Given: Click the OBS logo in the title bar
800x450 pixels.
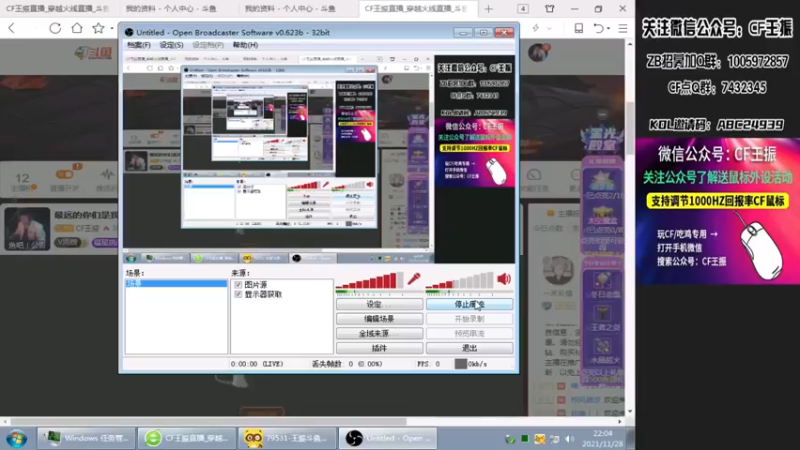Looking at the screenshot, I should pos(129,33).
